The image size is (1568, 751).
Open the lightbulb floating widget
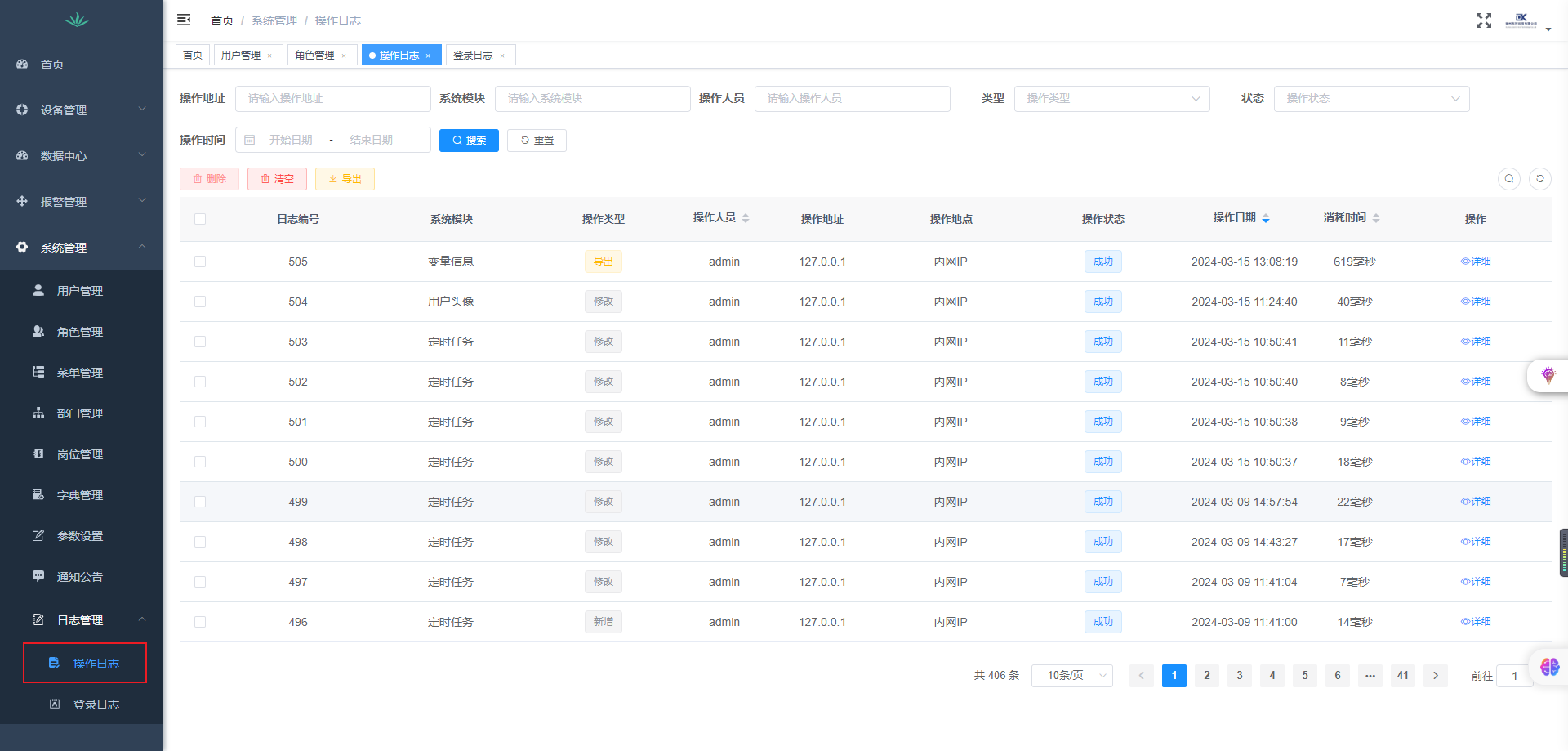pyautogui.click(x=1548, y=376)
